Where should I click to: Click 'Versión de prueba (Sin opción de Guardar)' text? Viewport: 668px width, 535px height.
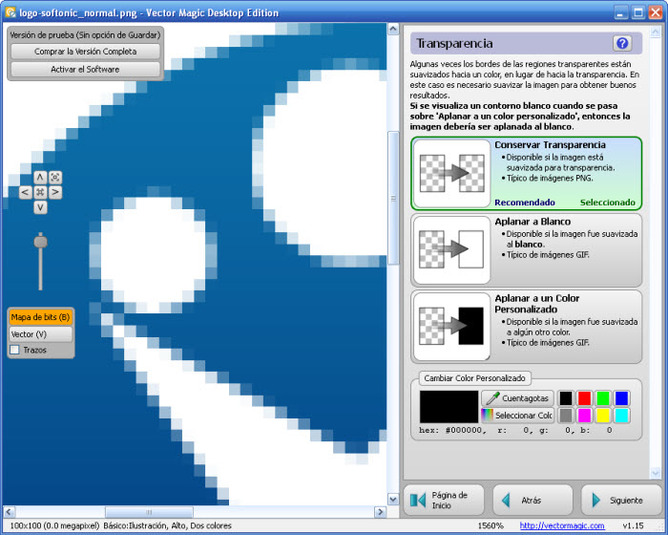pos(85,35)
